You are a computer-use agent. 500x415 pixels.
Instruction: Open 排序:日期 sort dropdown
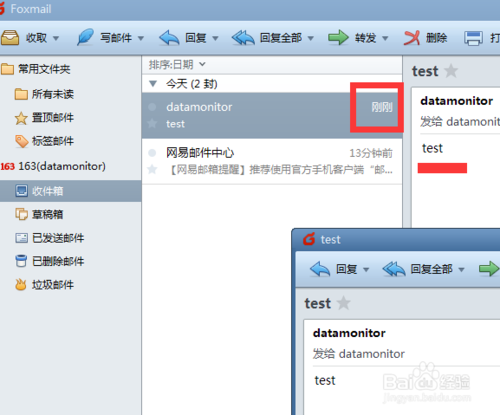[x=177, y=64]
